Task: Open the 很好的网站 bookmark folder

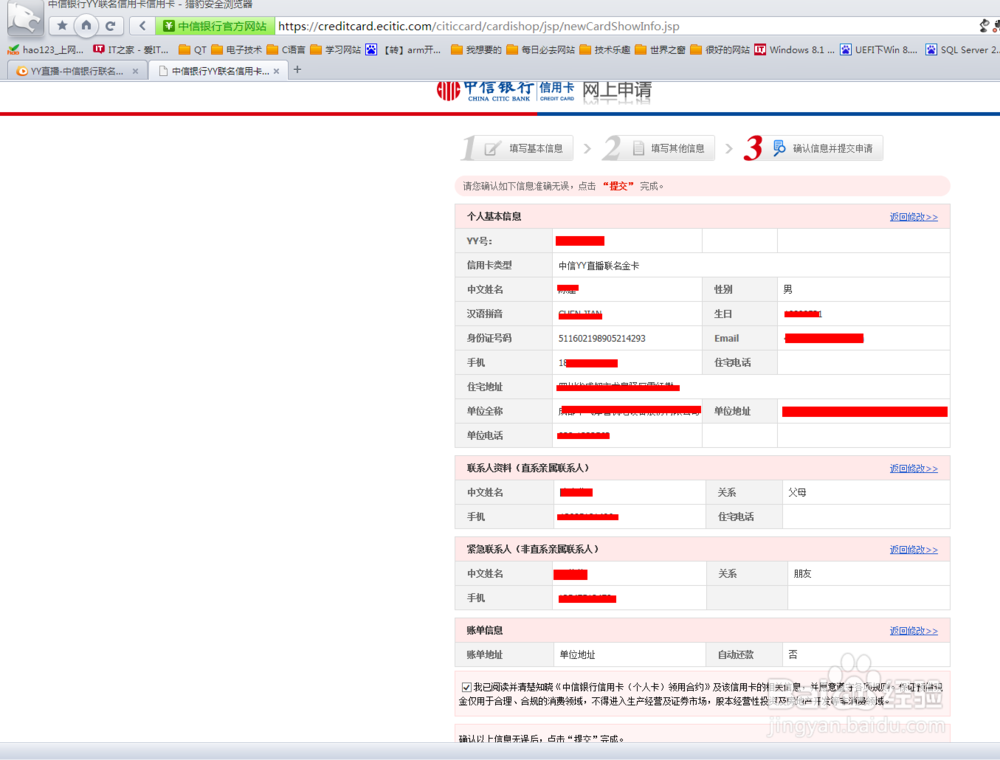Action: pyautogui.click(x=720, y=50)
